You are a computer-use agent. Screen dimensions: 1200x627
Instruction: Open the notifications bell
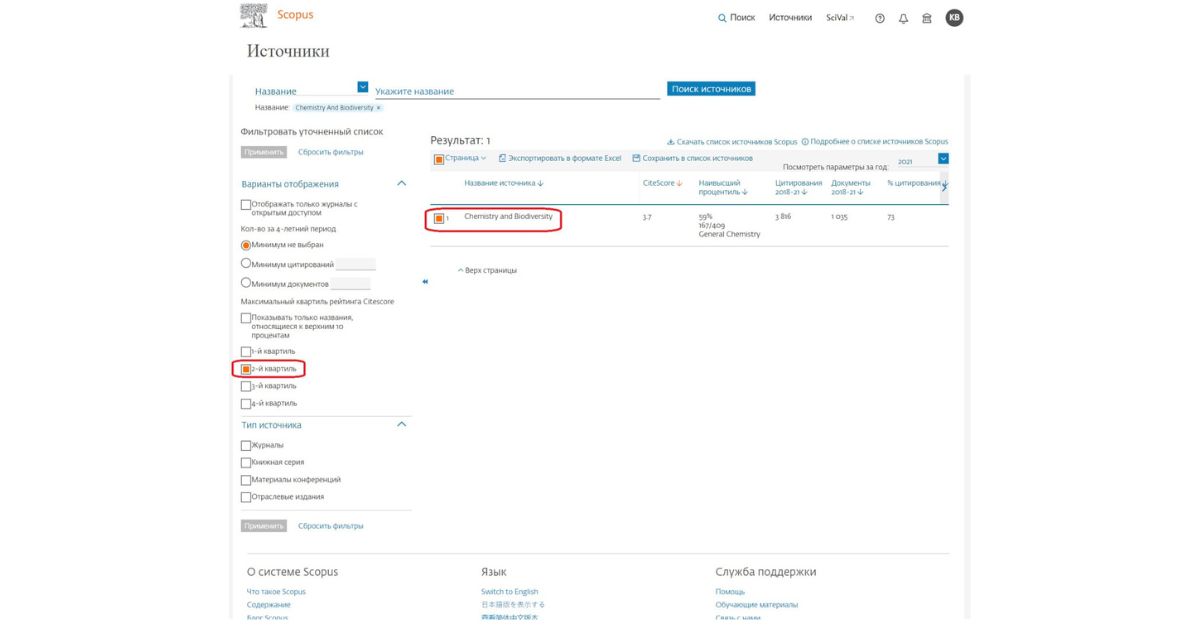pos(903,18)
